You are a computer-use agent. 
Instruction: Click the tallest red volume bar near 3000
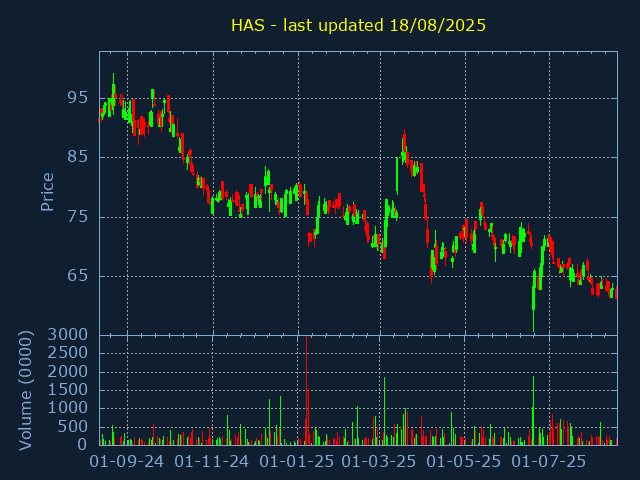(306, 390)
